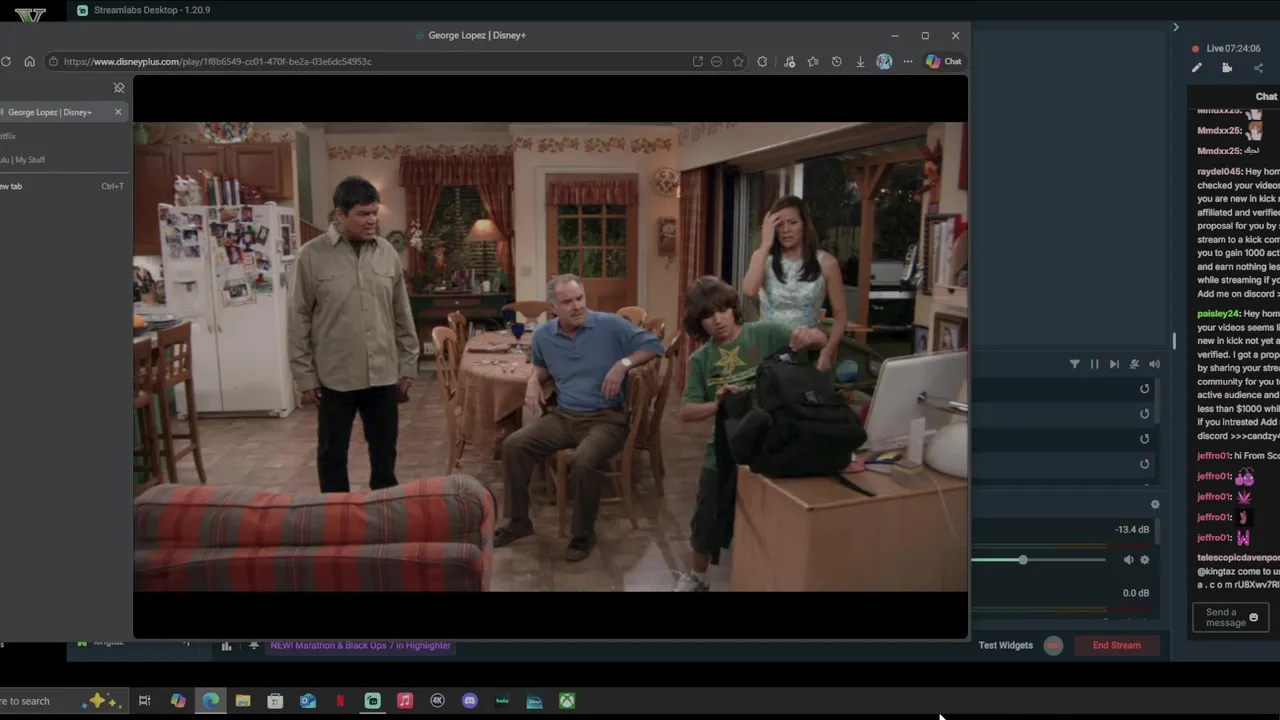Click the -13.4 dB mixer level reading
1280x720 pixels.
(1132, 529)
